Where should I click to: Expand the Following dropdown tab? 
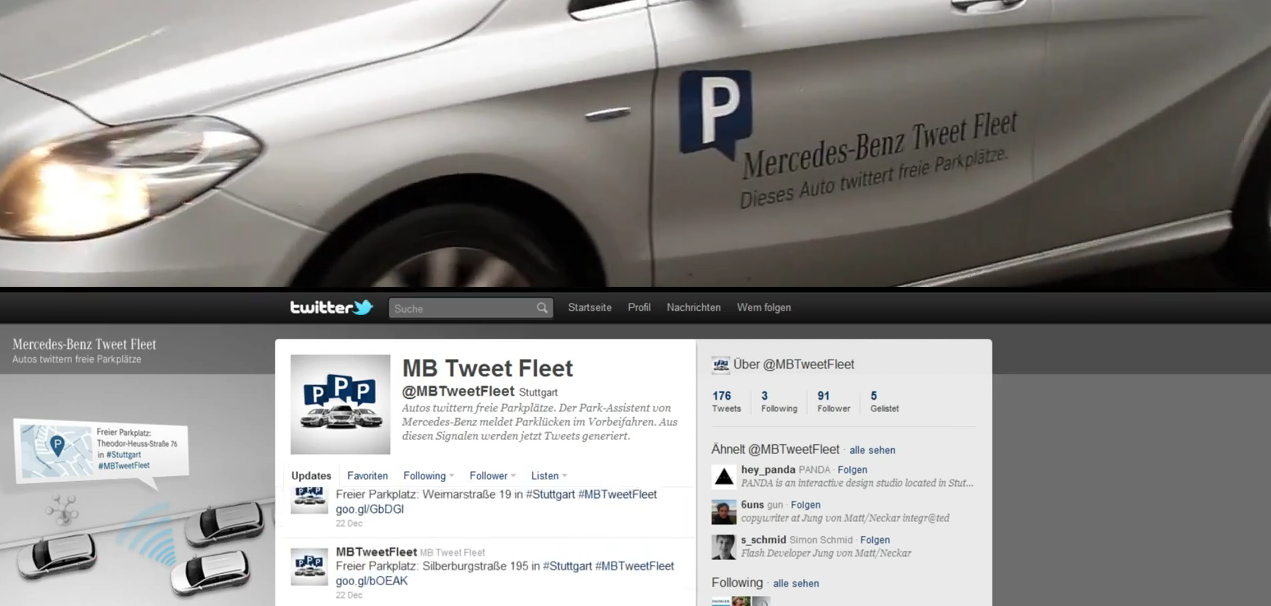[429, 476]
